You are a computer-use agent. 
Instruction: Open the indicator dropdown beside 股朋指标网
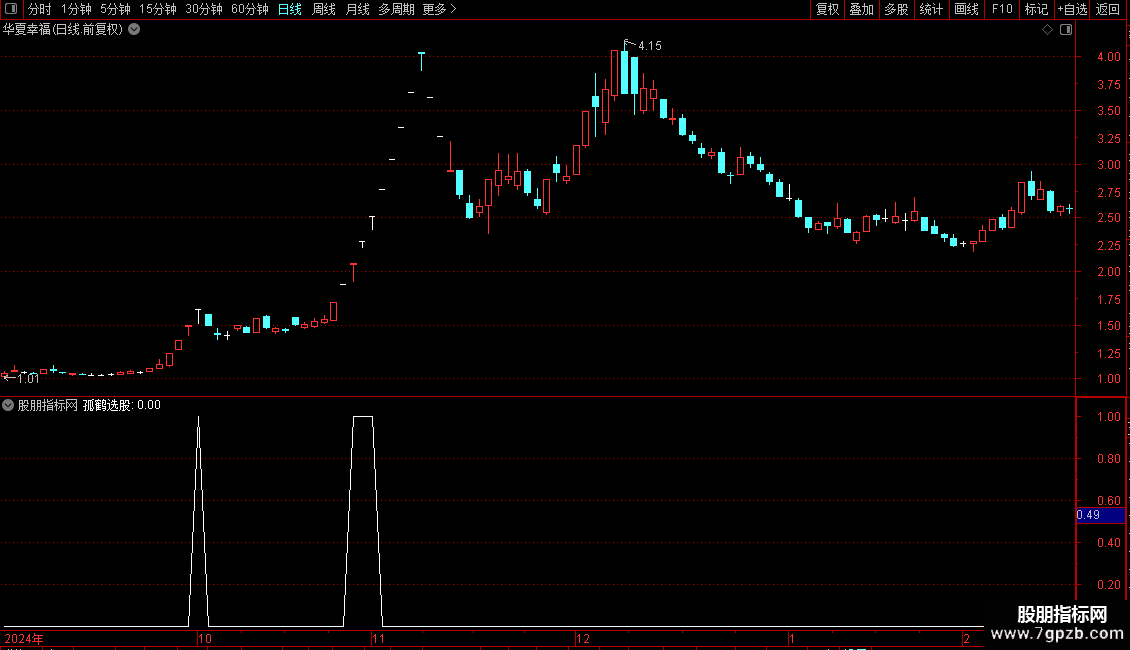(8, 405)
